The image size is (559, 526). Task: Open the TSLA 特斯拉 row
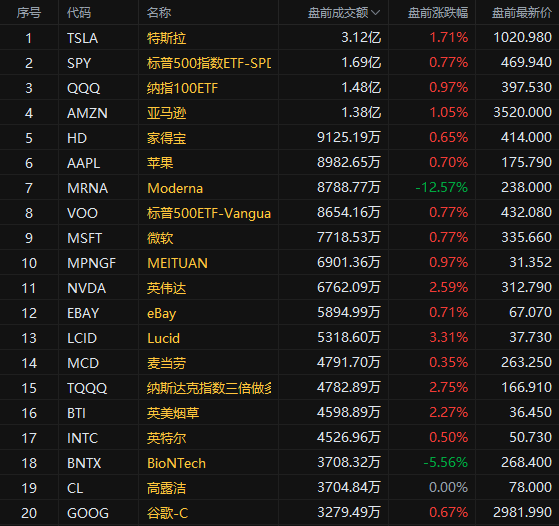point(280,37)
